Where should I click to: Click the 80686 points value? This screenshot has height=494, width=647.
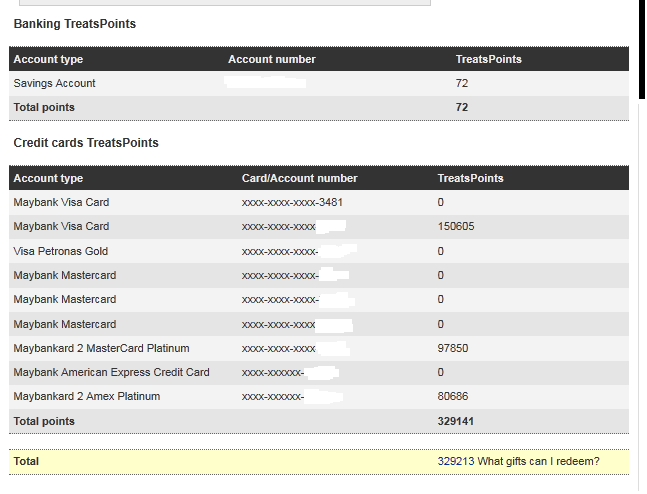453,396
